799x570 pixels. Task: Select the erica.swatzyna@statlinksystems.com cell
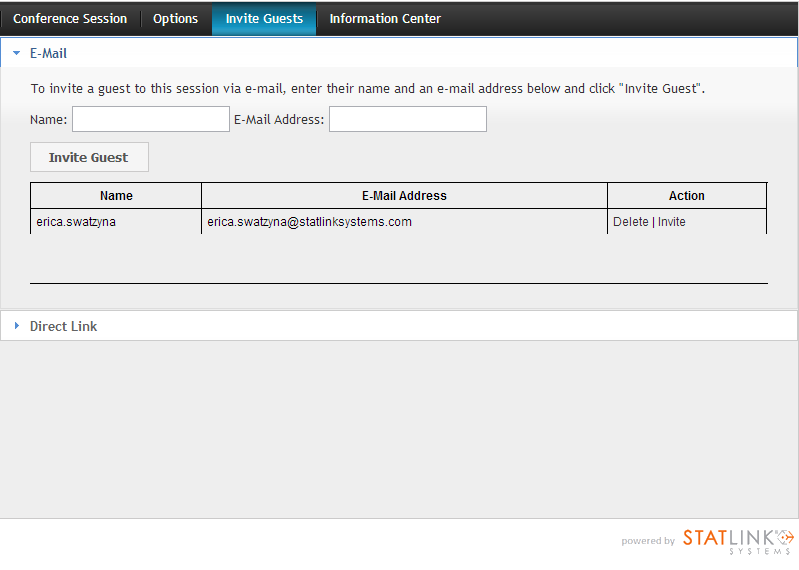[404, 222]
